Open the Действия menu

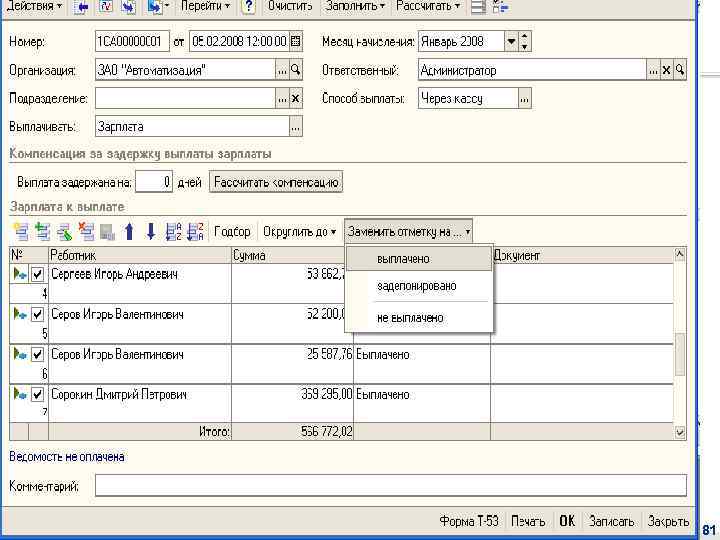(34, 6)
